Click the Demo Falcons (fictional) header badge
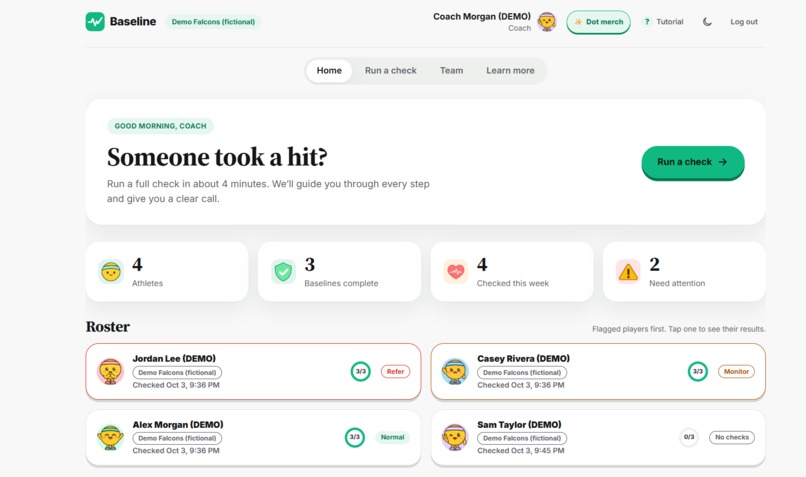The width and height of the screenshot is (806, 477). pyautogui.click(x=213, y=22)
